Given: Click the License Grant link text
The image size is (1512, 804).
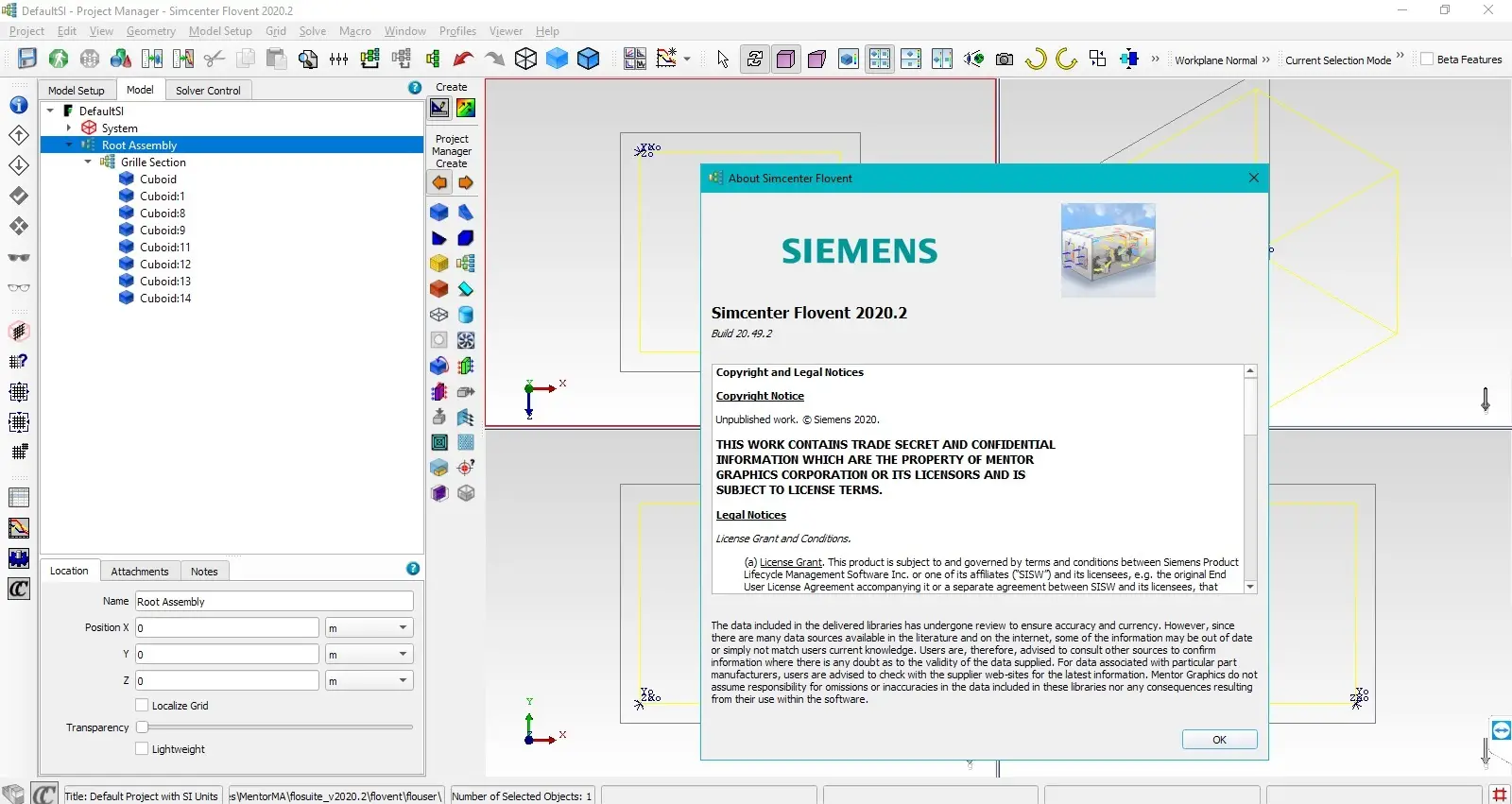Looking at the screenshot, I should pyautogui.click(x=791, y=562).
